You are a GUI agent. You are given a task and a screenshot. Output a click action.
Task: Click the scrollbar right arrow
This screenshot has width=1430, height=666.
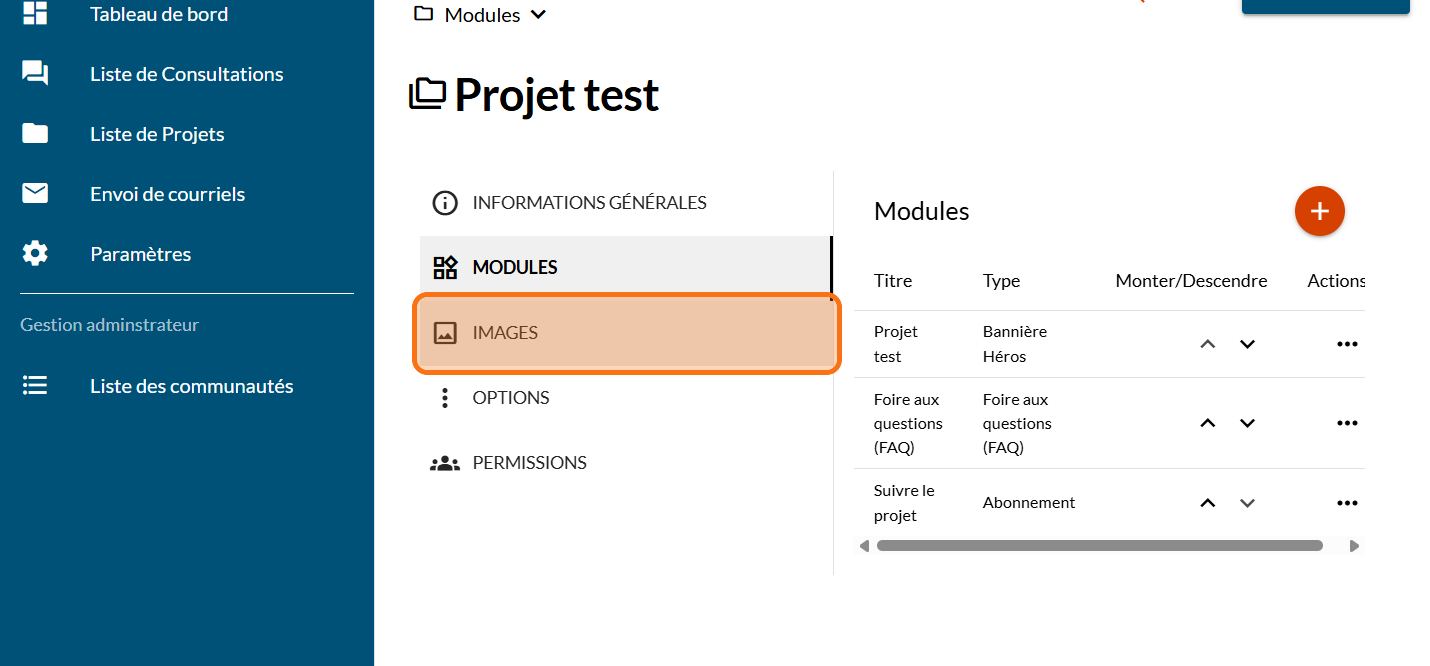pos(1354,546)
